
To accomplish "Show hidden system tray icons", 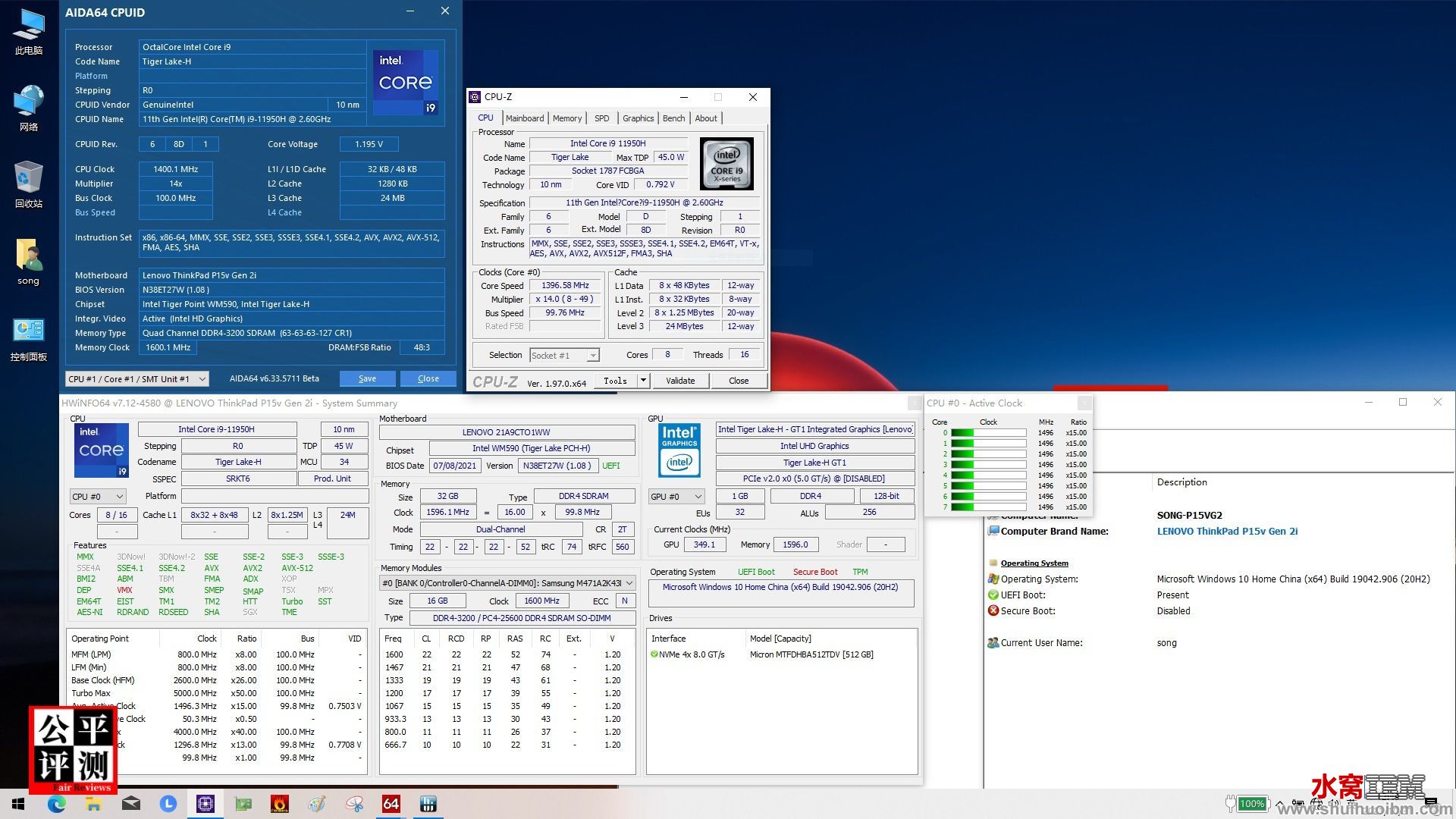I will [1280, 804].
